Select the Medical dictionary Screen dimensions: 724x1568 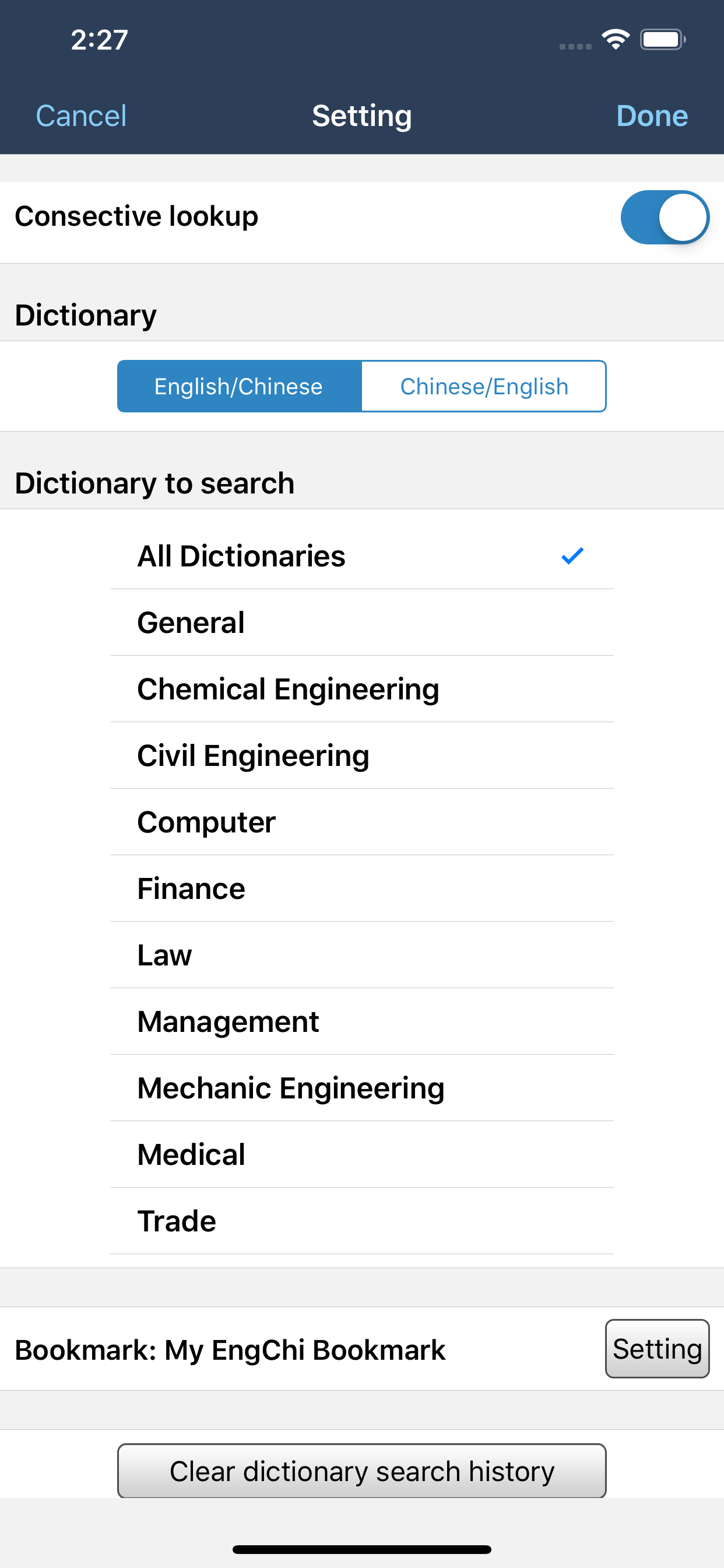362,1154
